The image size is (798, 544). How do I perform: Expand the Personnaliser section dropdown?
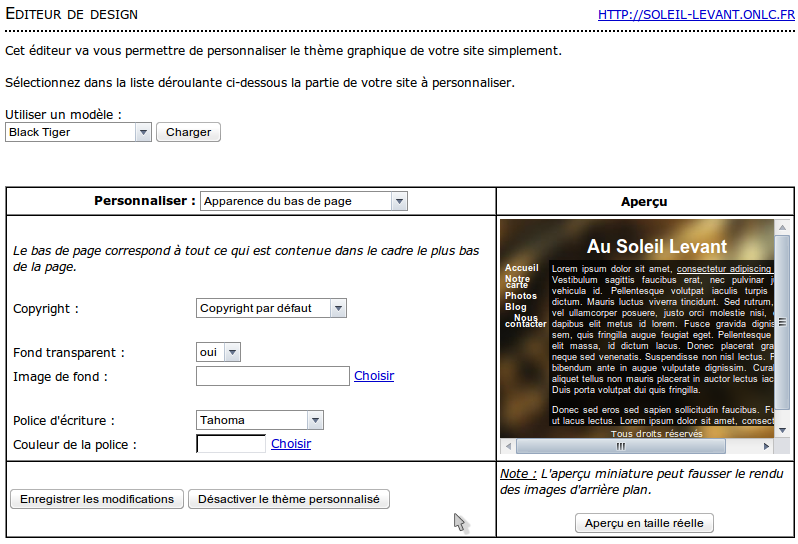click(x=304, y=201)
